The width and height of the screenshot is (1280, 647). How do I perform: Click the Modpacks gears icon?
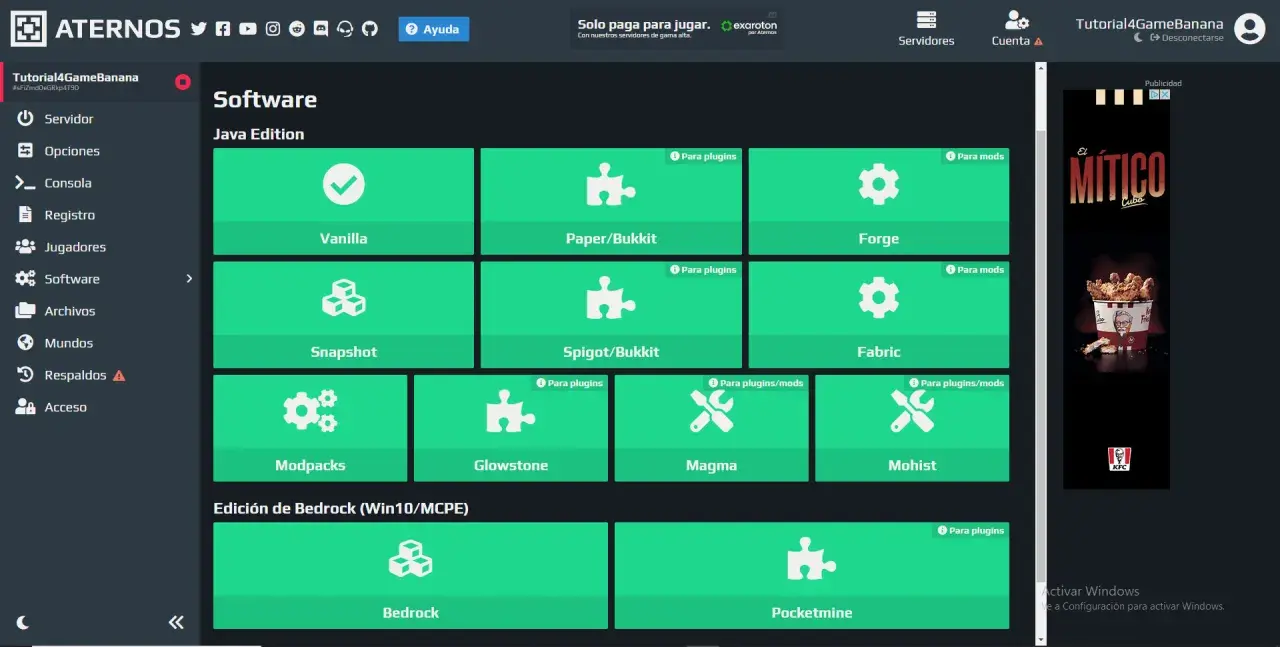coord(310,411)
